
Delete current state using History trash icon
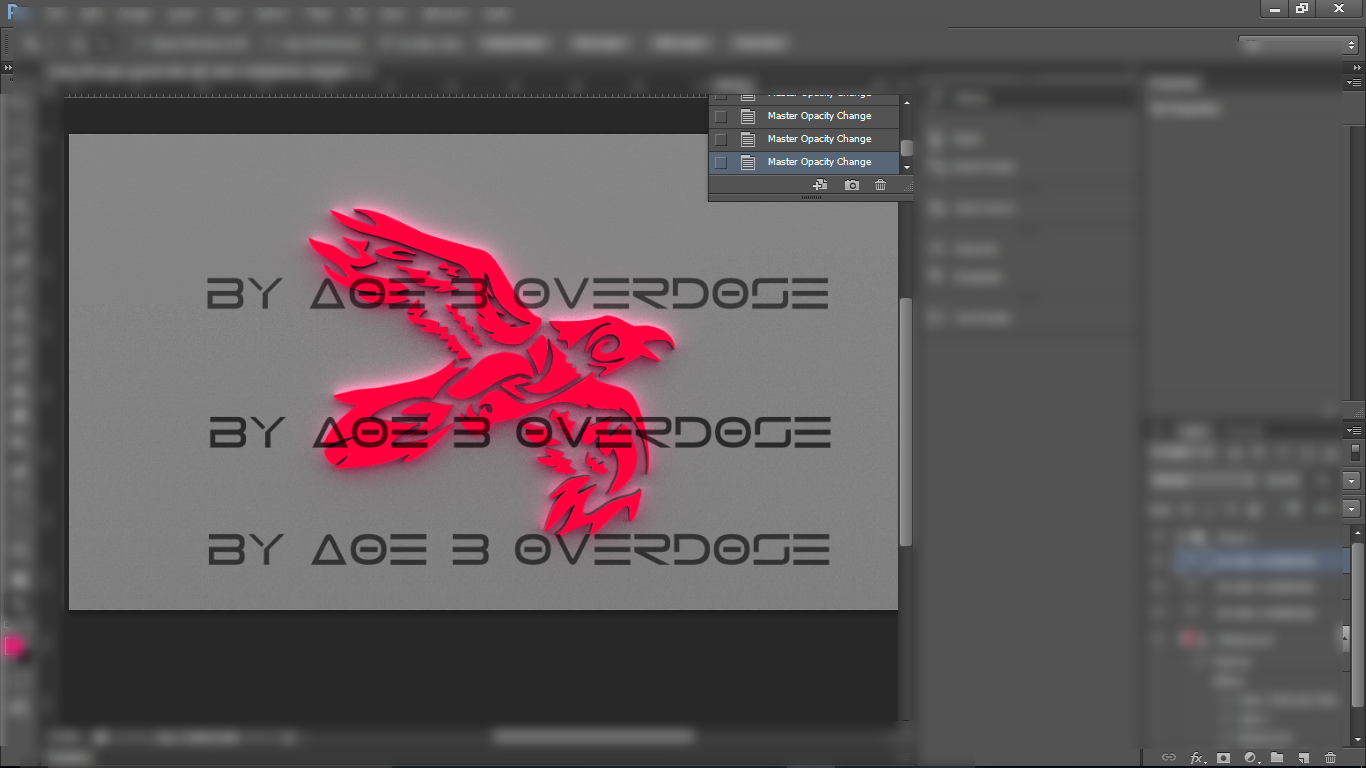[880, 185]
